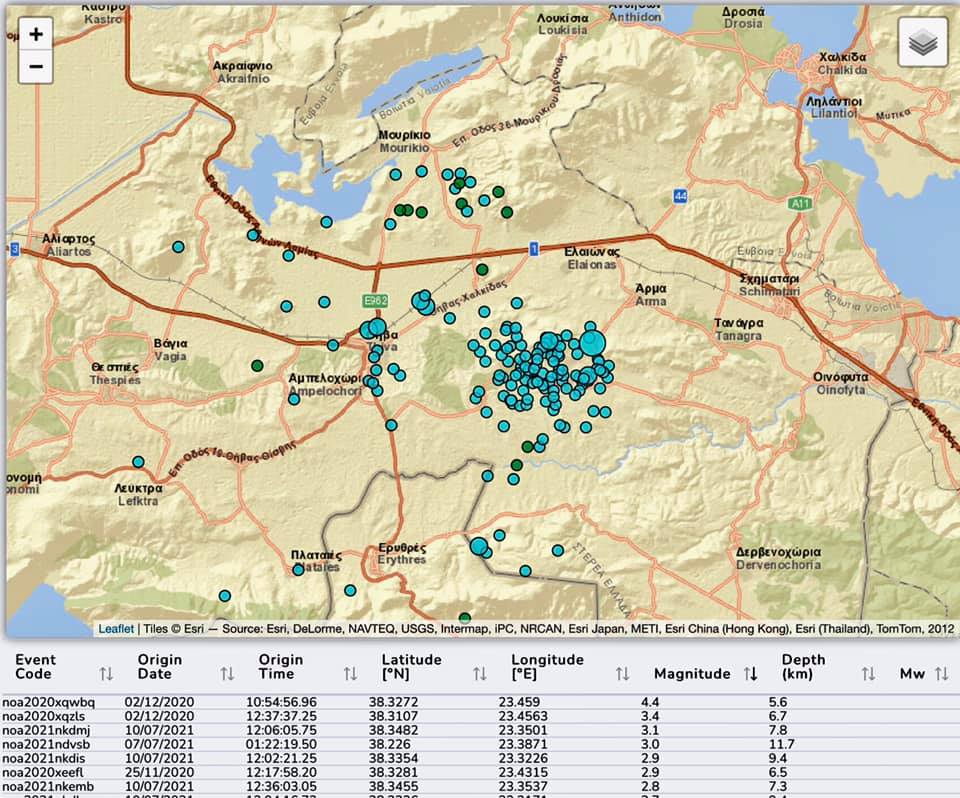This screenshot has width=960, height=798.
Task: Toggle Depth column sort arrows
Action: (867, 673)
